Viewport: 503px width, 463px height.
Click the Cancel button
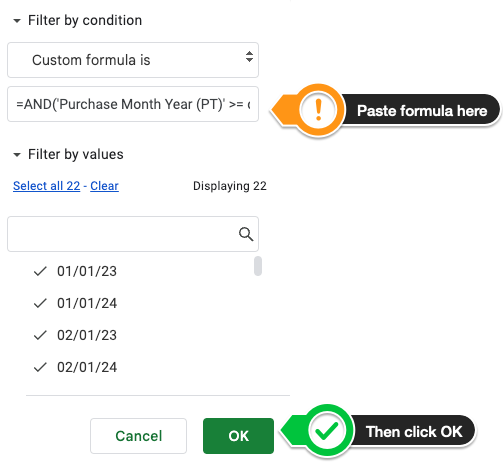pos(138,436)
